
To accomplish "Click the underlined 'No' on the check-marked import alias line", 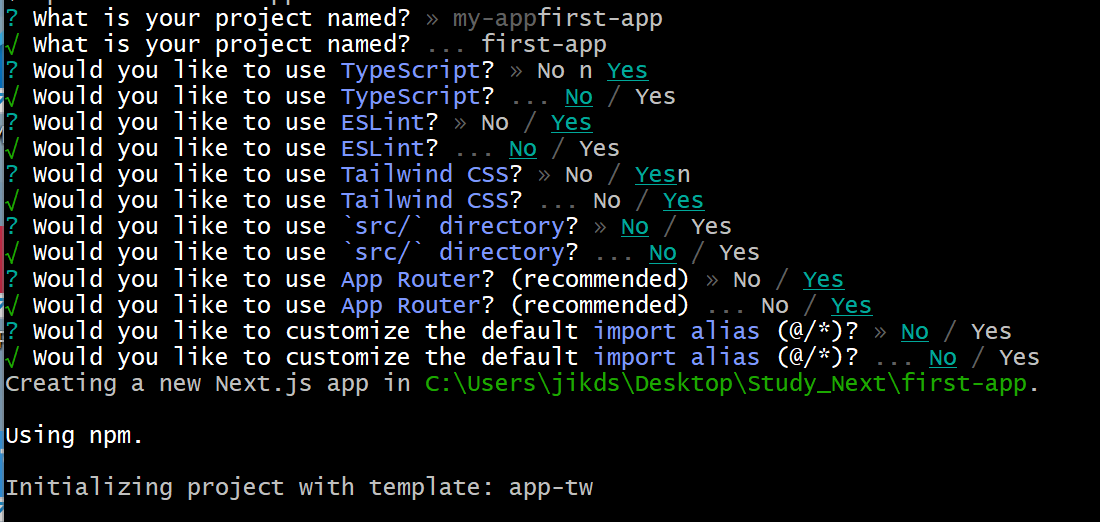I will point(943,359).
